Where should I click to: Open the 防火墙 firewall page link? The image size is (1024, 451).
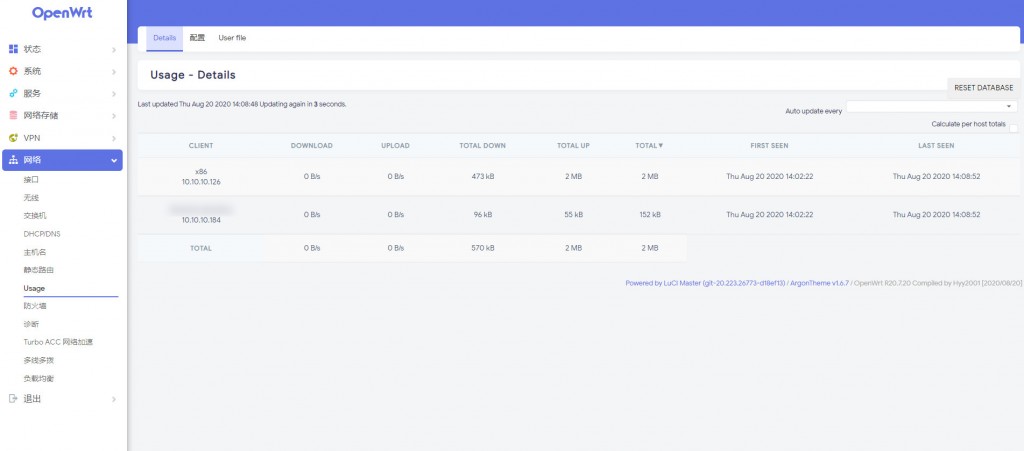click(x=34, y=306)
